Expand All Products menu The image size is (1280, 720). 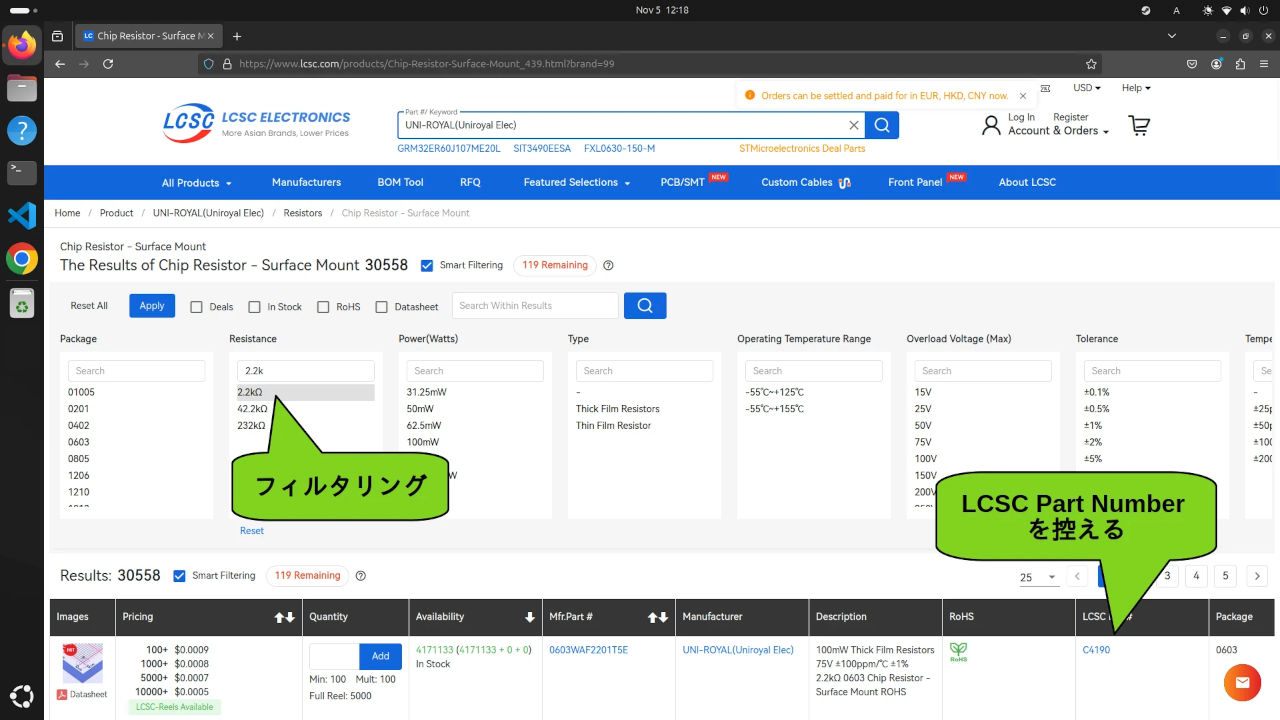click(197, 183)
